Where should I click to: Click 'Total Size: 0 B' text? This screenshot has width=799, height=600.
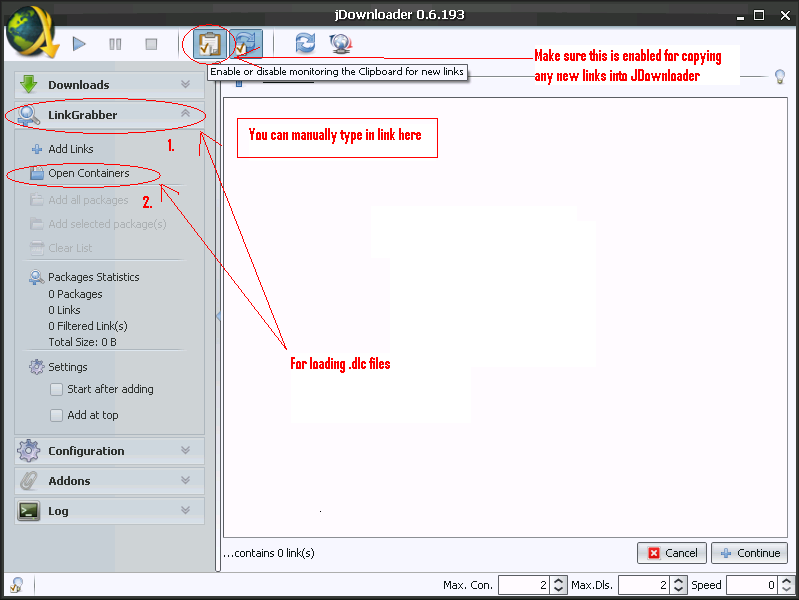pos(83,342)
